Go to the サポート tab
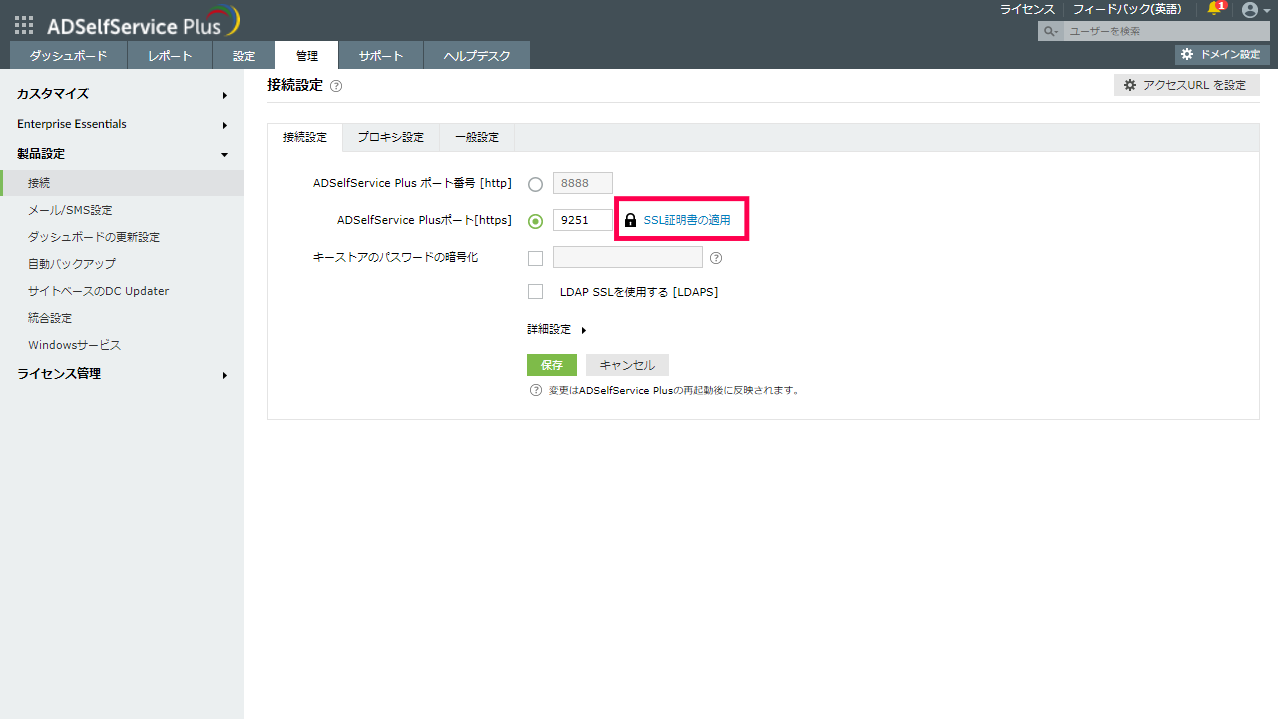The width and height of the screenshot is (1278, 719). pyautogui.click(x=381, y=56)
